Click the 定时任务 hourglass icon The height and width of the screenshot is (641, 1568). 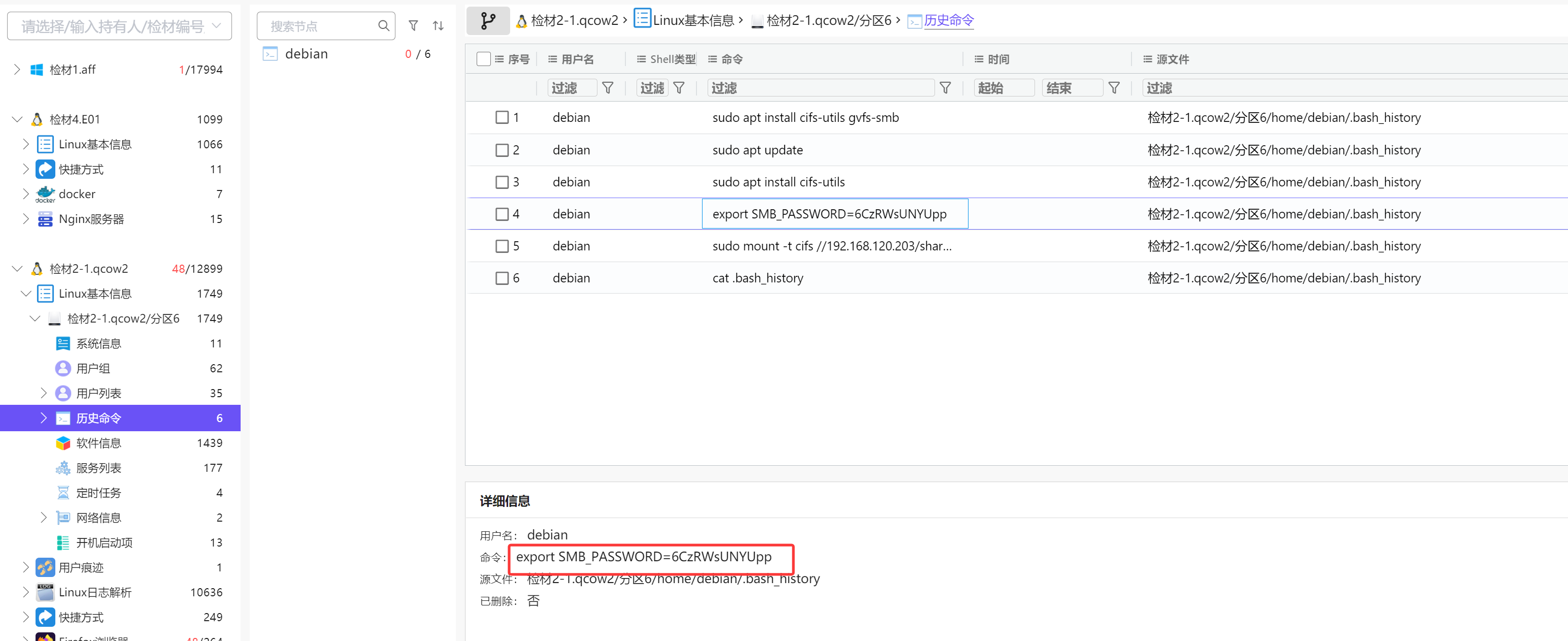[x=63, y=493]
